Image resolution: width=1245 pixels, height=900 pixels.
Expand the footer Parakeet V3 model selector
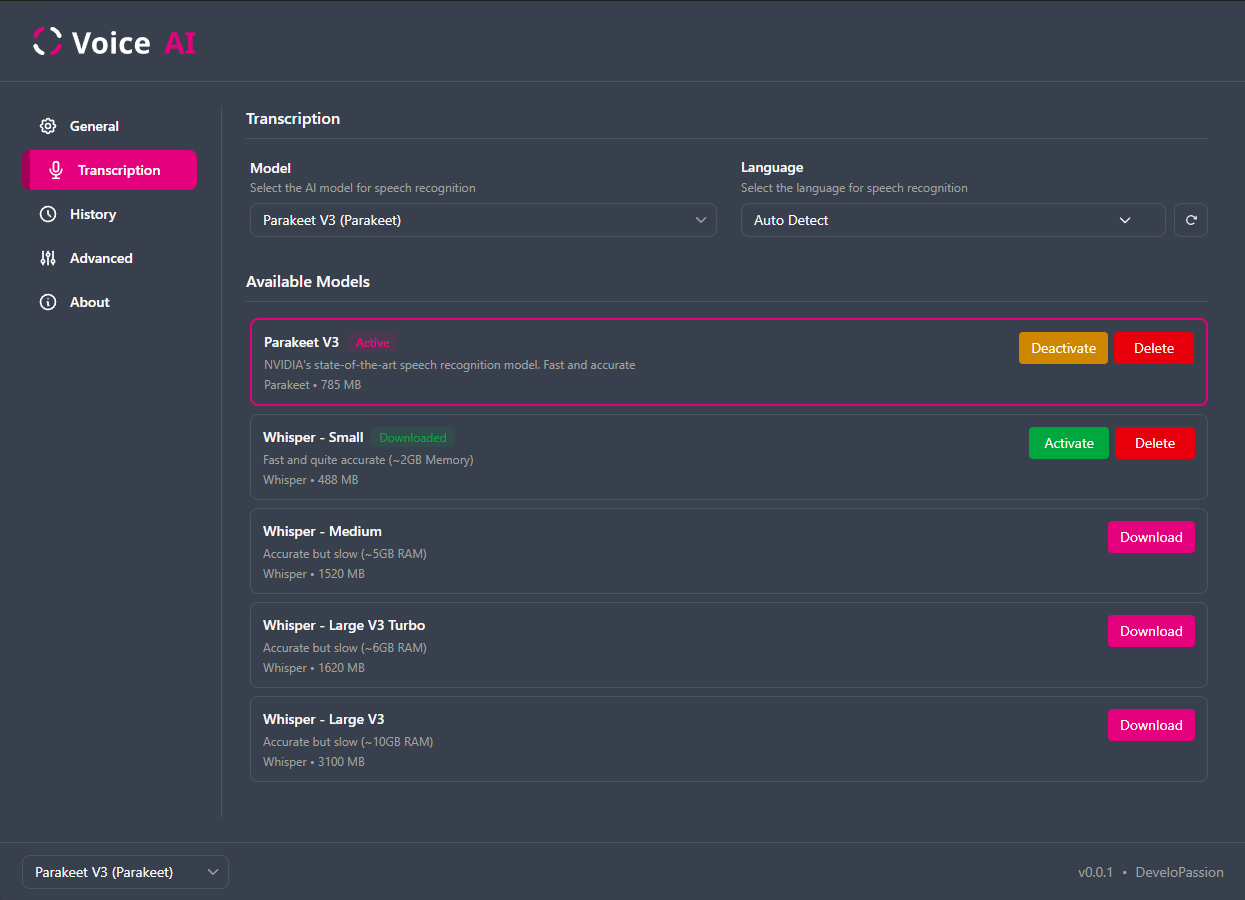coord(125,872)
